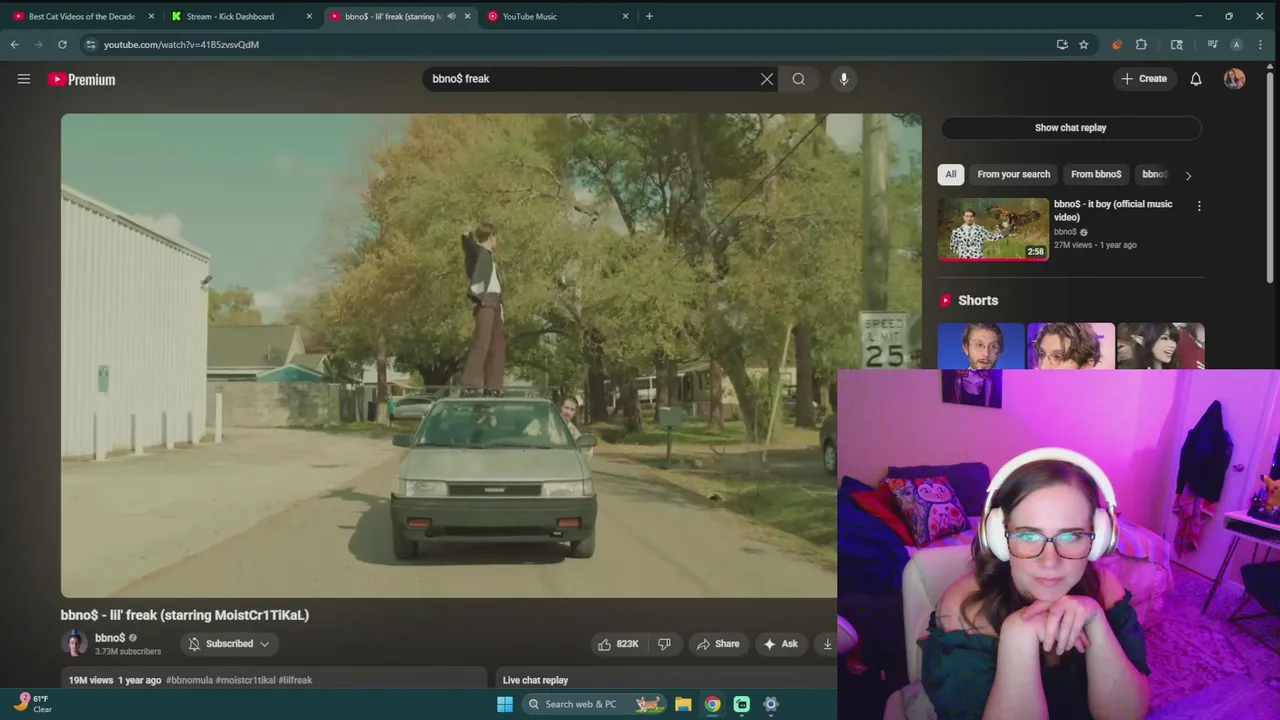
Task: Switch to Best Cat Videos of the Decade tab
Action: pyautogui.click(x=82, y=16)
